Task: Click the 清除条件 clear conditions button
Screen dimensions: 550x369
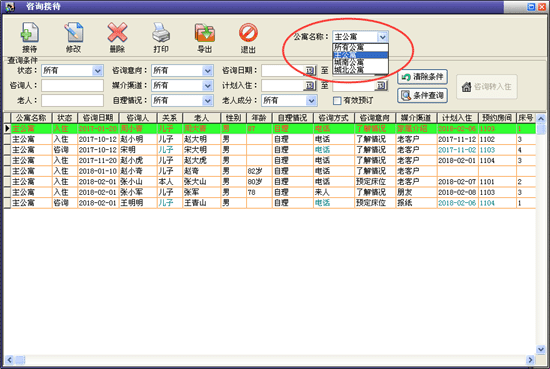Action: tap(422, 77)
